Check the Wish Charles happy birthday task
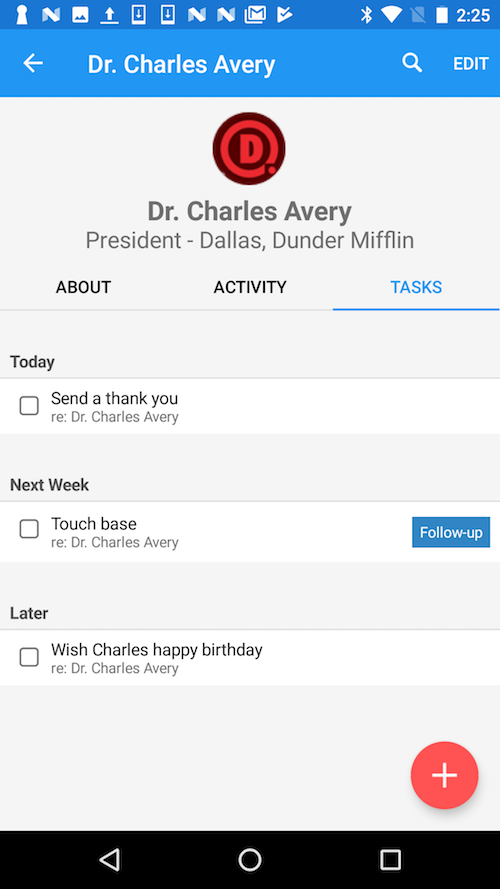 coord(29,657)
